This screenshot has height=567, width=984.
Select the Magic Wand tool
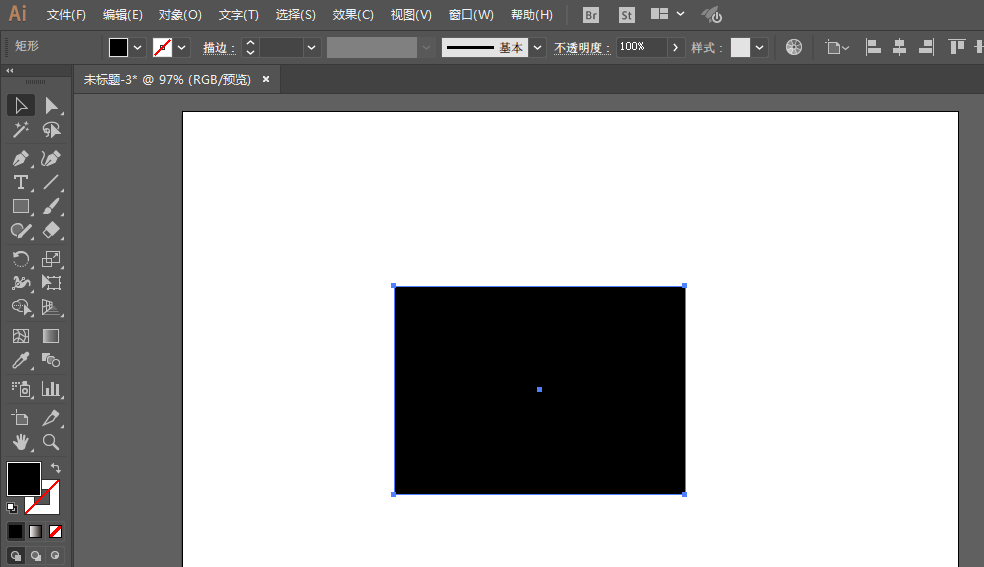coord(21,130)
